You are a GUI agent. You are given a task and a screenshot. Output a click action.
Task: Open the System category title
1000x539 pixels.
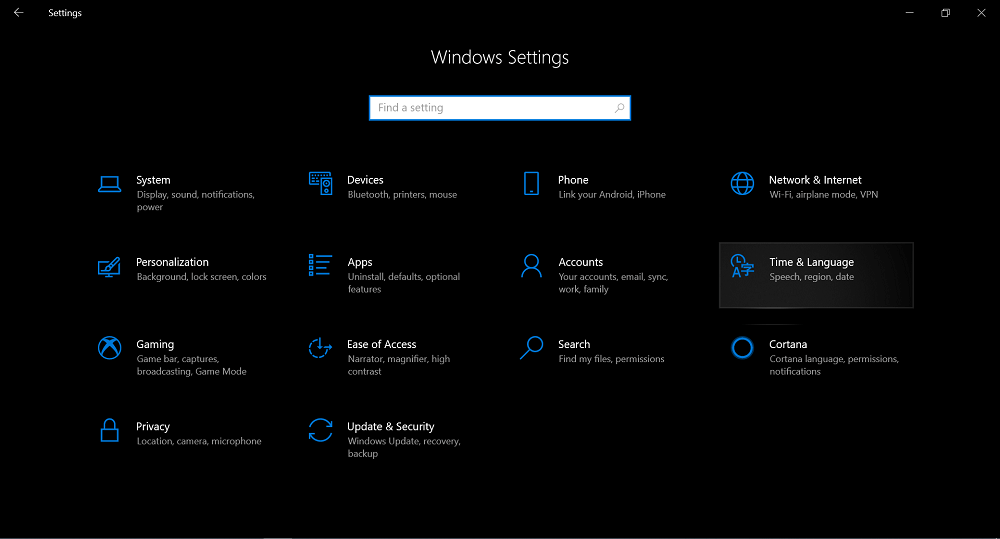point(153,180)
